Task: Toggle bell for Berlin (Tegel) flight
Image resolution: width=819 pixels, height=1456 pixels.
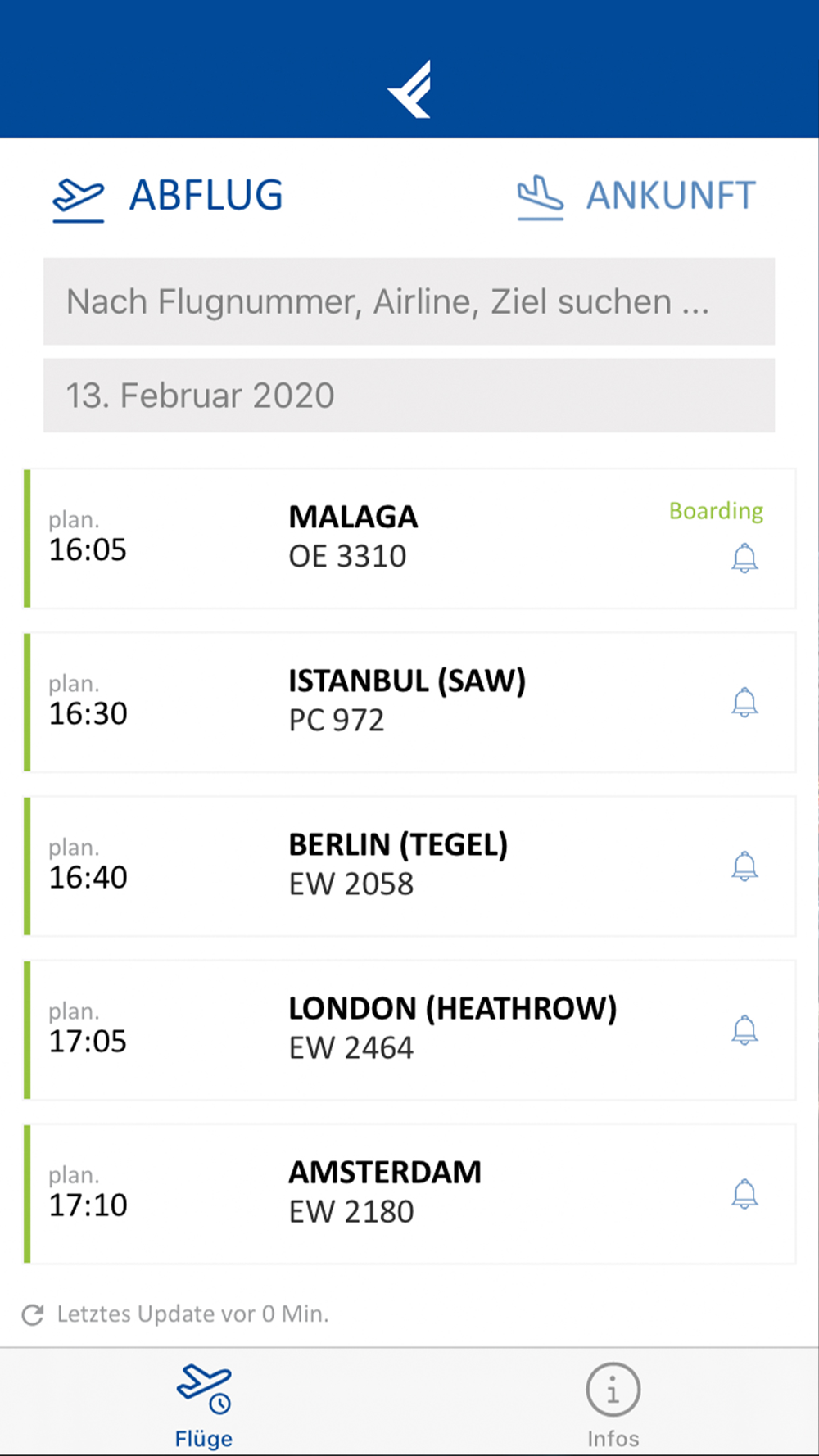Action: tap(744, 866)
